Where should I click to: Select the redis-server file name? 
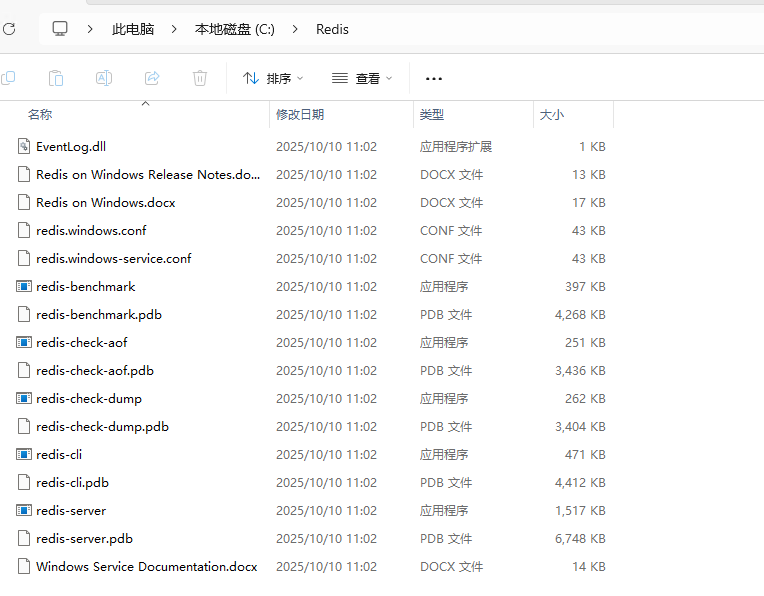pos(71,511)
